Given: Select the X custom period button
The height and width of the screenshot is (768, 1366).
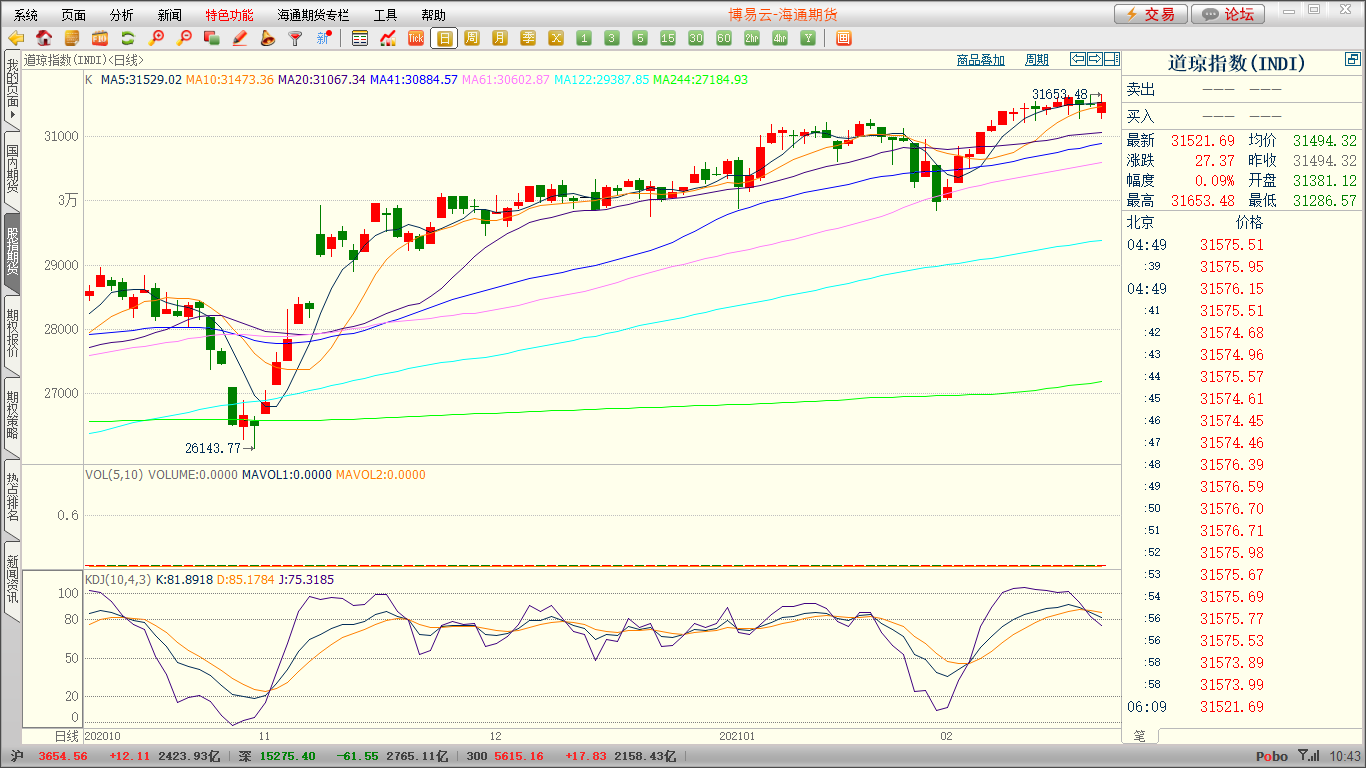Looking at the screenshot, I should pos(556,38).
